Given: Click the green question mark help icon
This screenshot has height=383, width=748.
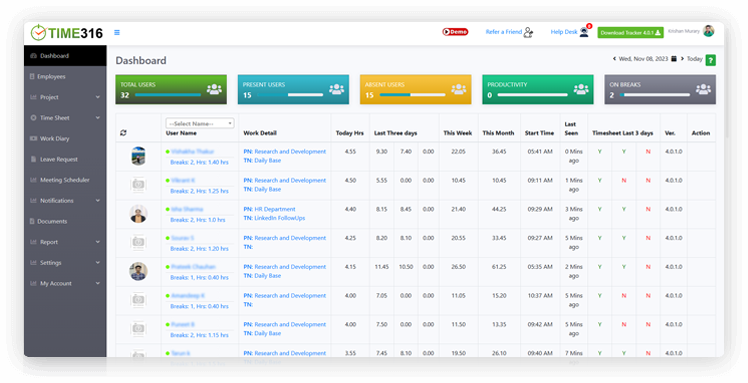Looking at the screenshot, I should (710, 60).
